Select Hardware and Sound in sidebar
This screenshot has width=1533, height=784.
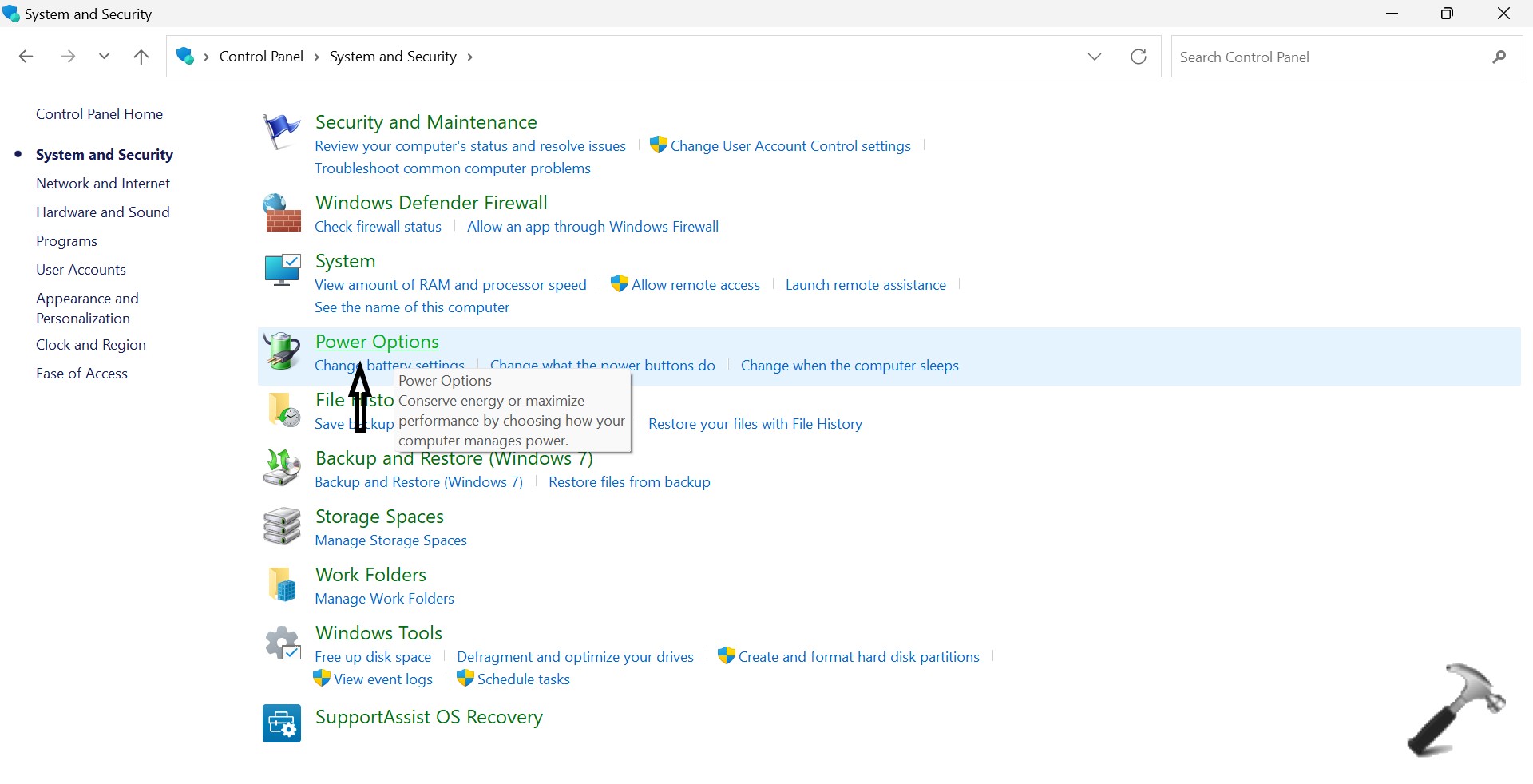point(103,212)
